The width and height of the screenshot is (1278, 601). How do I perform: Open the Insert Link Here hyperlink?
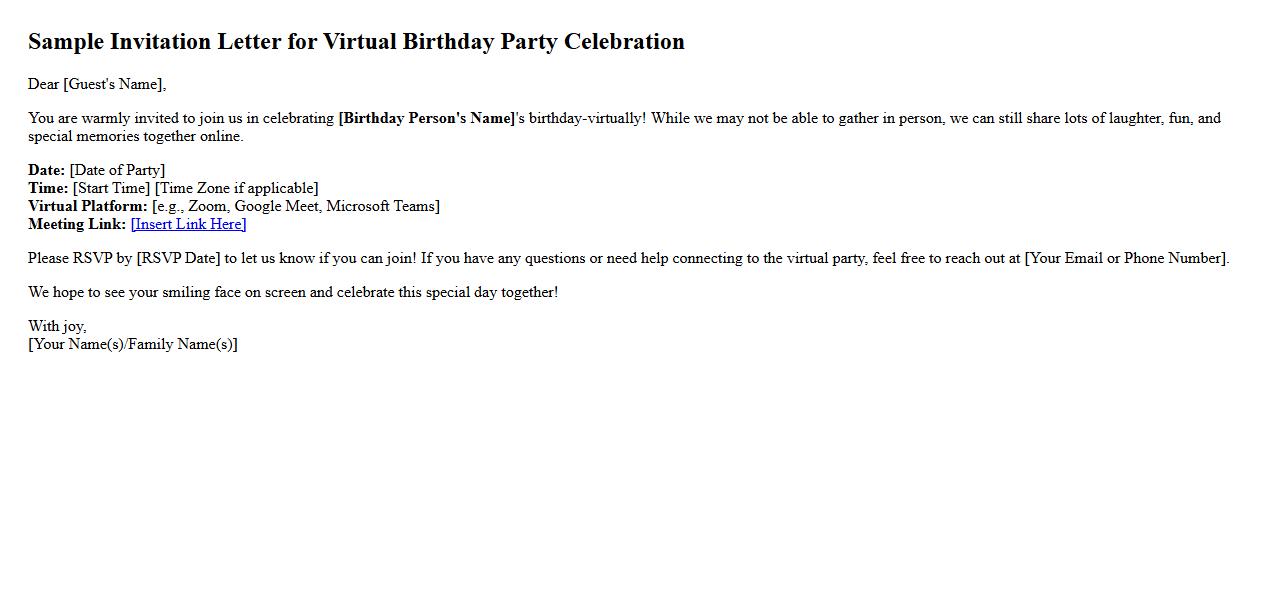coord(188,224)
